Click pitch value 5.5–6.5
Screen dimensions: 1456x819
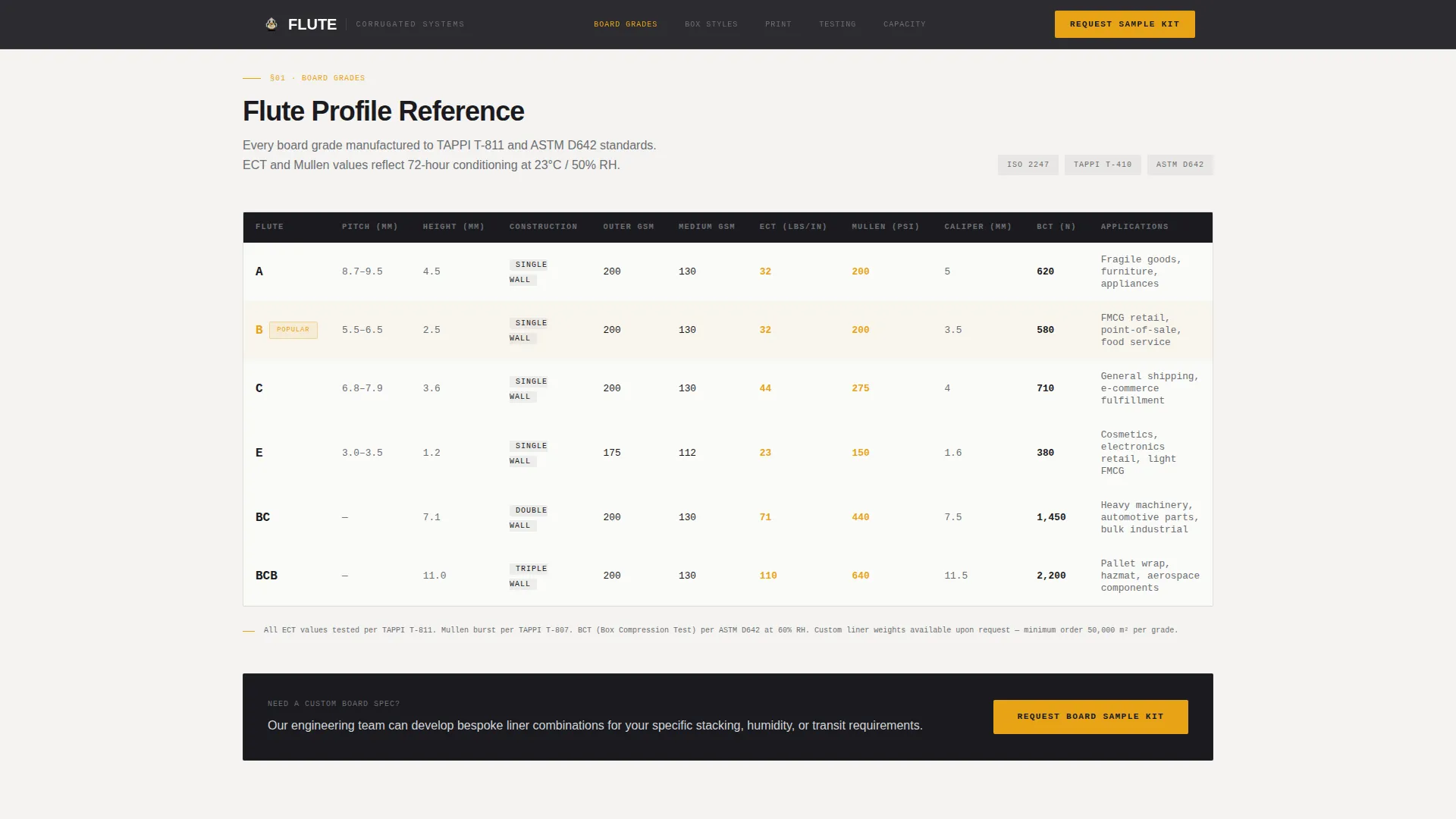362,330
